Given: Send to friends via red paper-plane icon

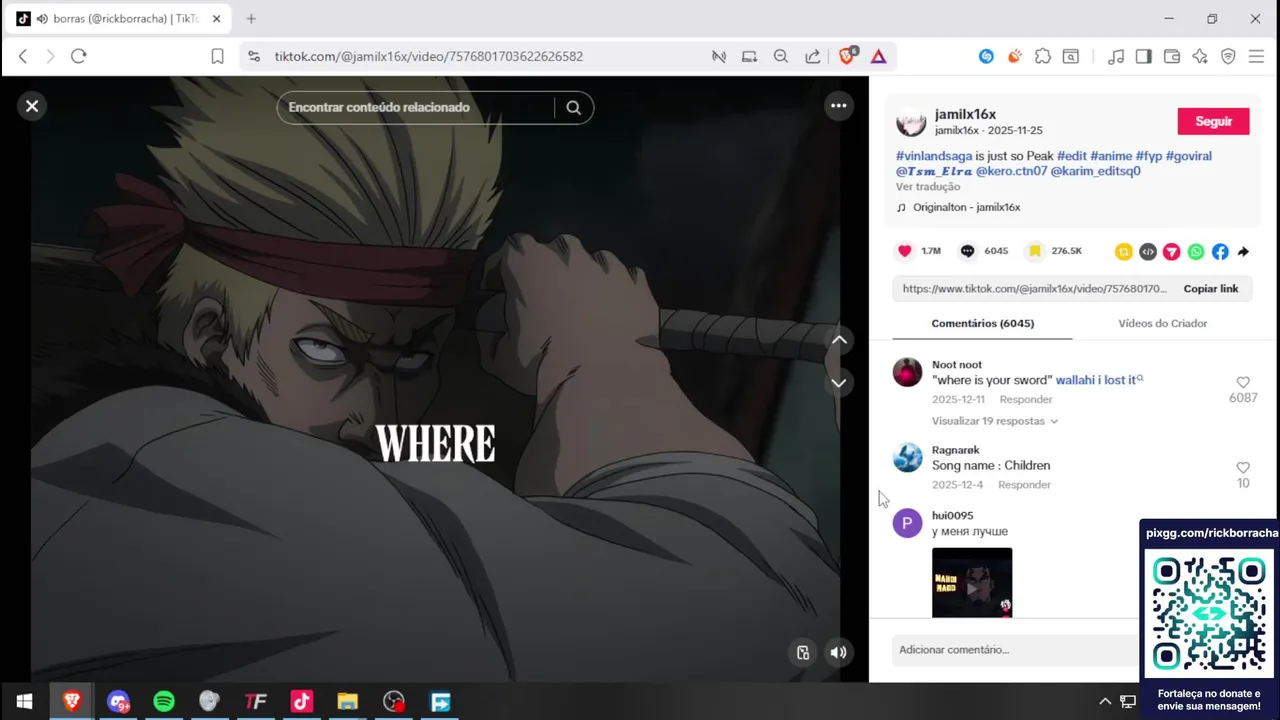Looking at the screenshot, I should pos(1172,252).
